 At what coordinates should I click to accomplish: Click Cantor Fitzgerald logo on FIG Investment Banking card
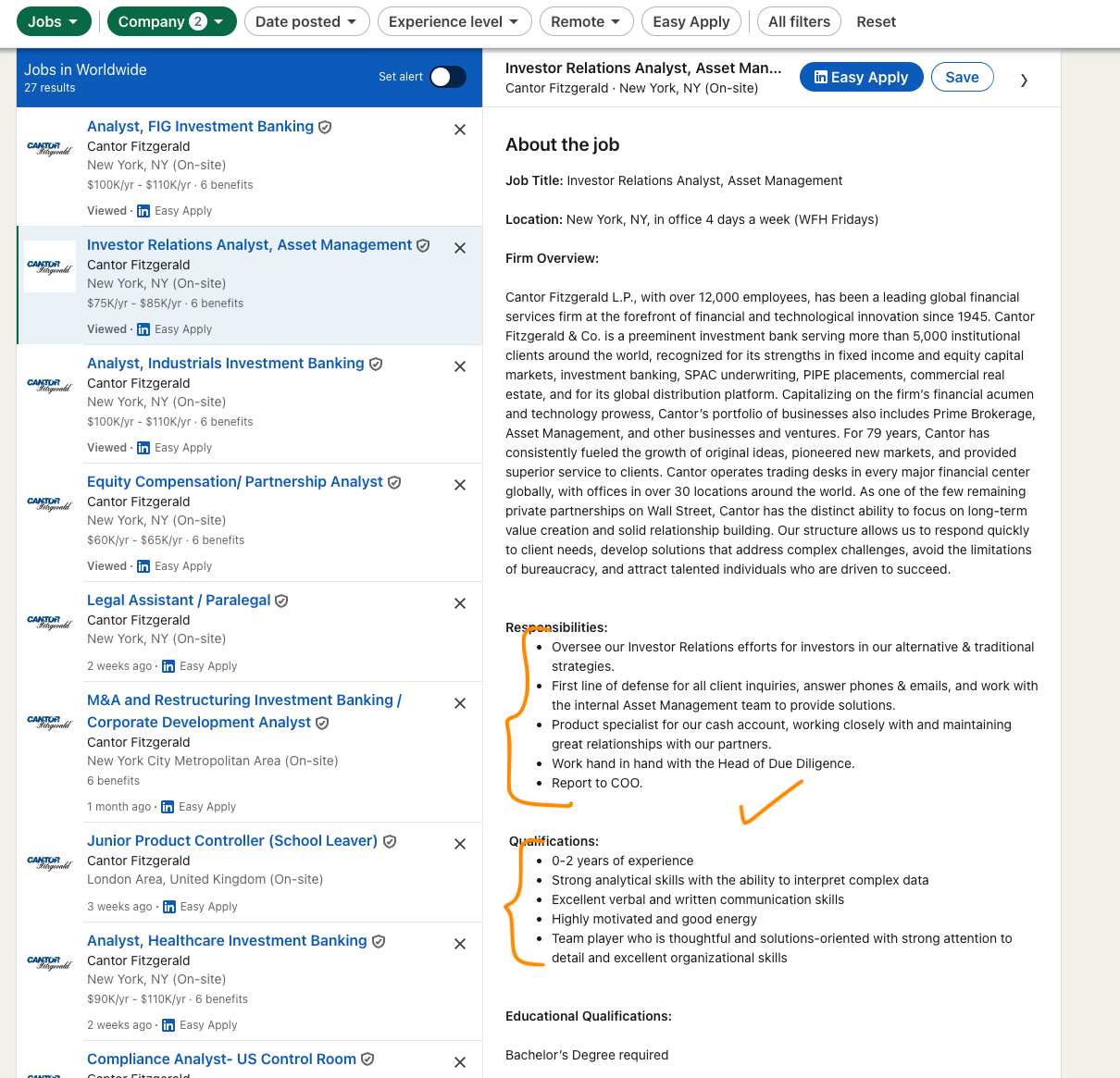pyautogui.click(x=50, y=148)
